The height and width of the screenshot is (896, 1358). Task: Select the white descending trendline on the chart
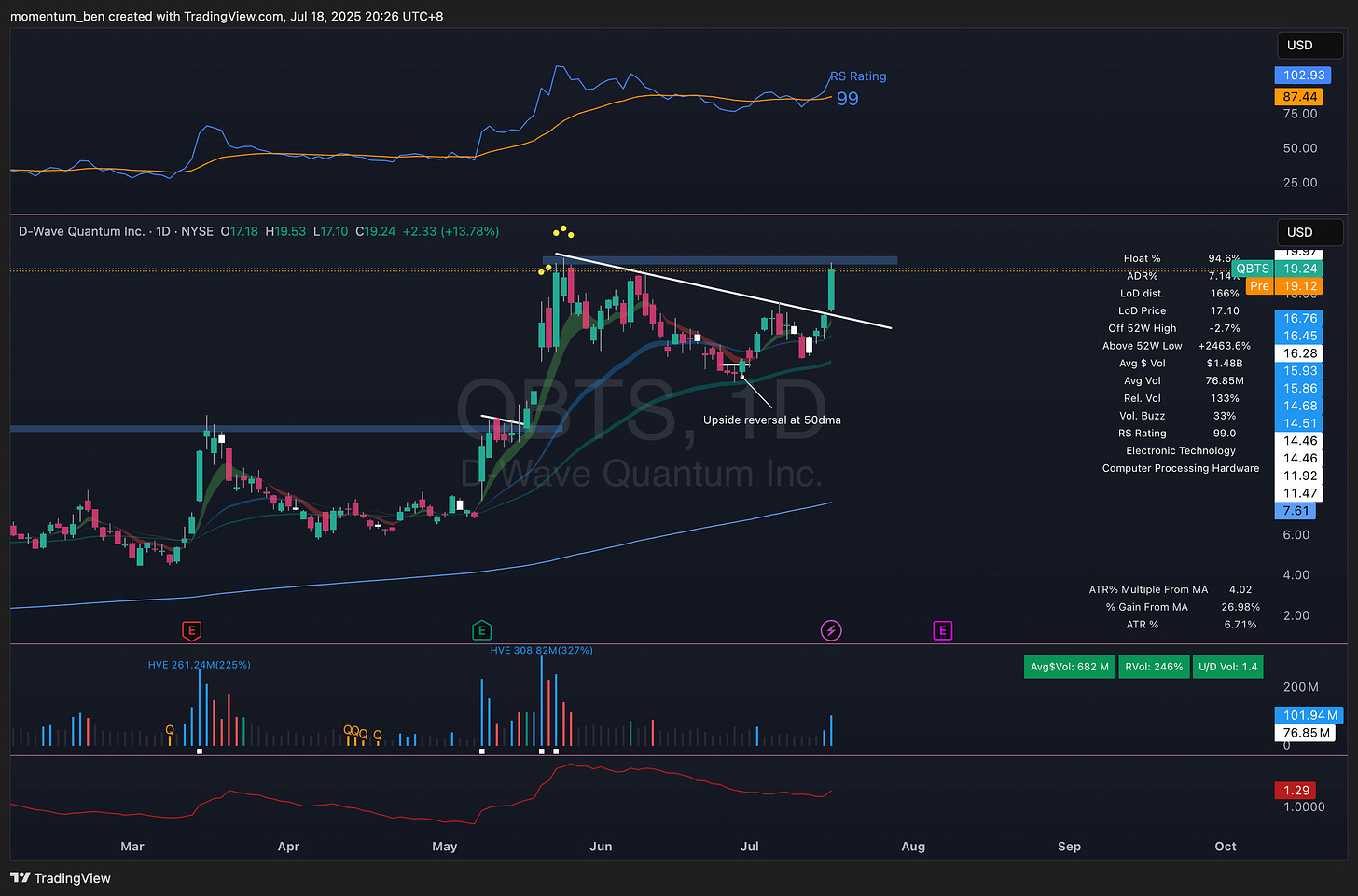point(723,291)
